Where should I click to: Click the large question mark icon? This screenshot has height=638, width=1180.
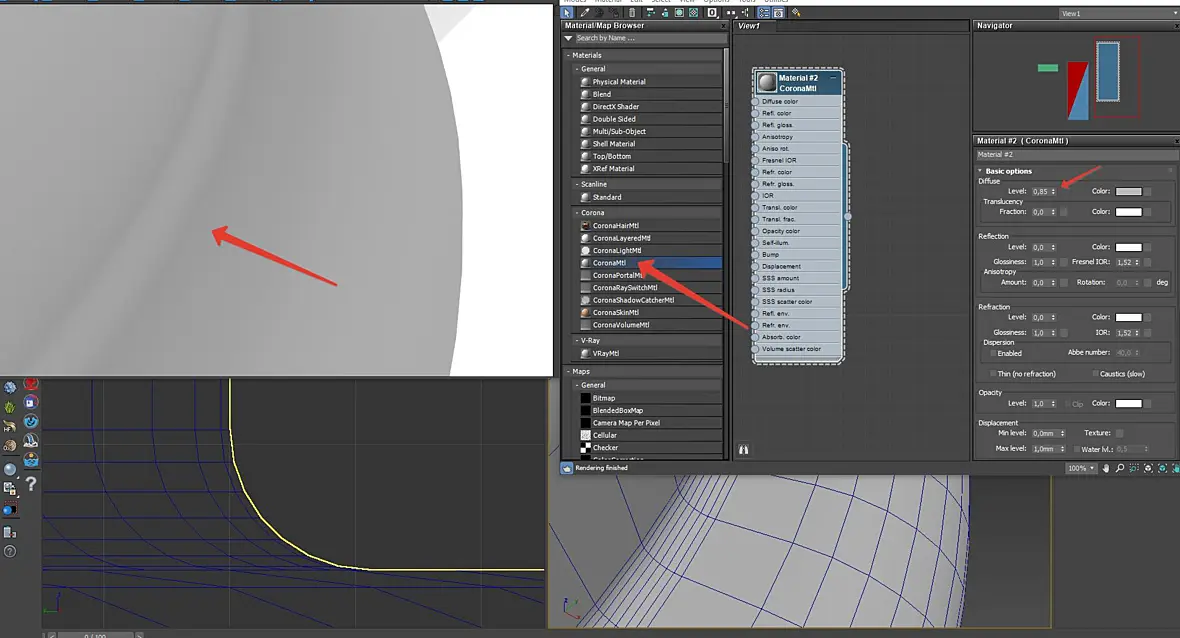pos(31,484)
